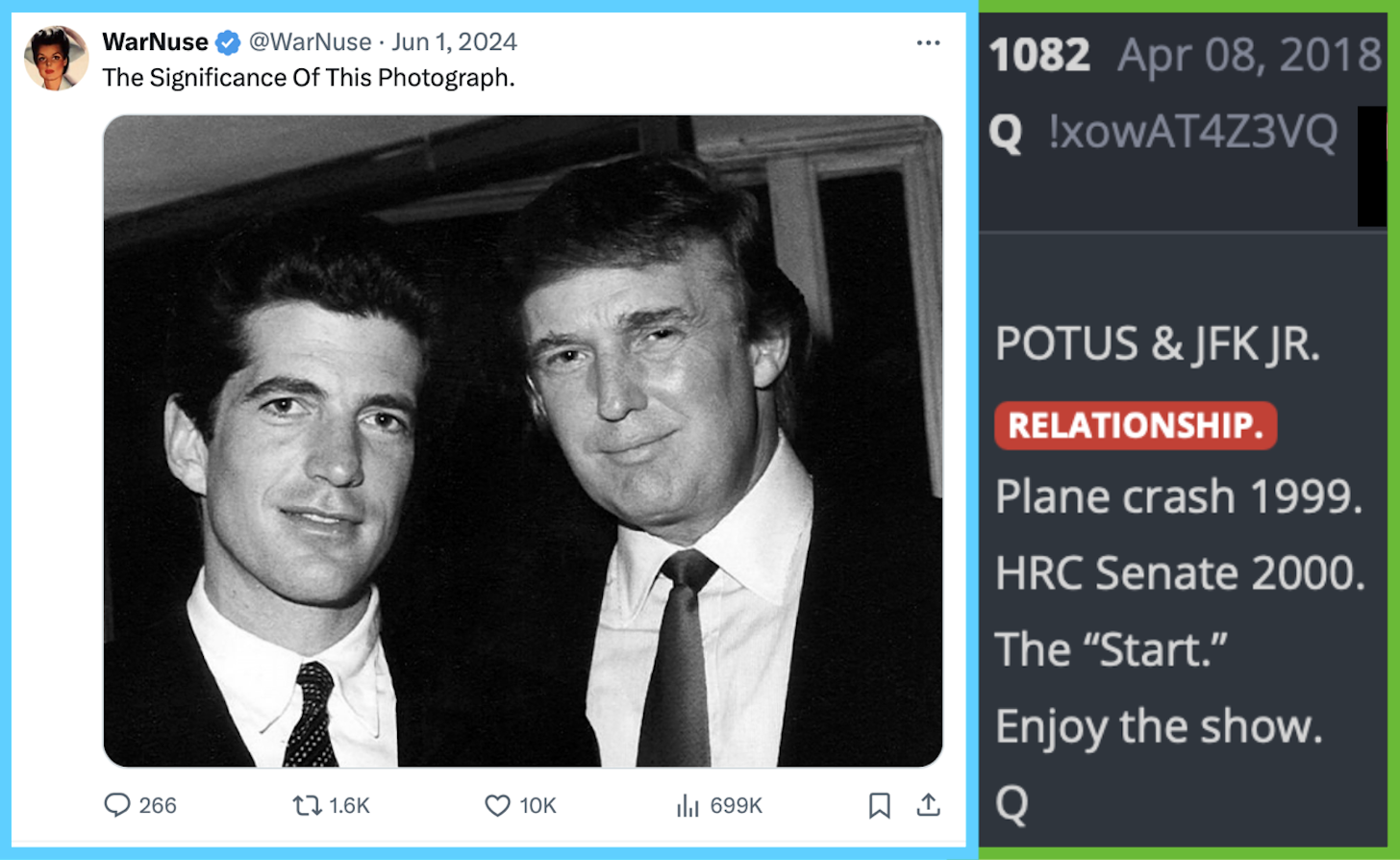The height and width of the screenshot is (860, 1400).
Task: Click the Apr 08, 2018 date
Action: [x=1248, y=56]
